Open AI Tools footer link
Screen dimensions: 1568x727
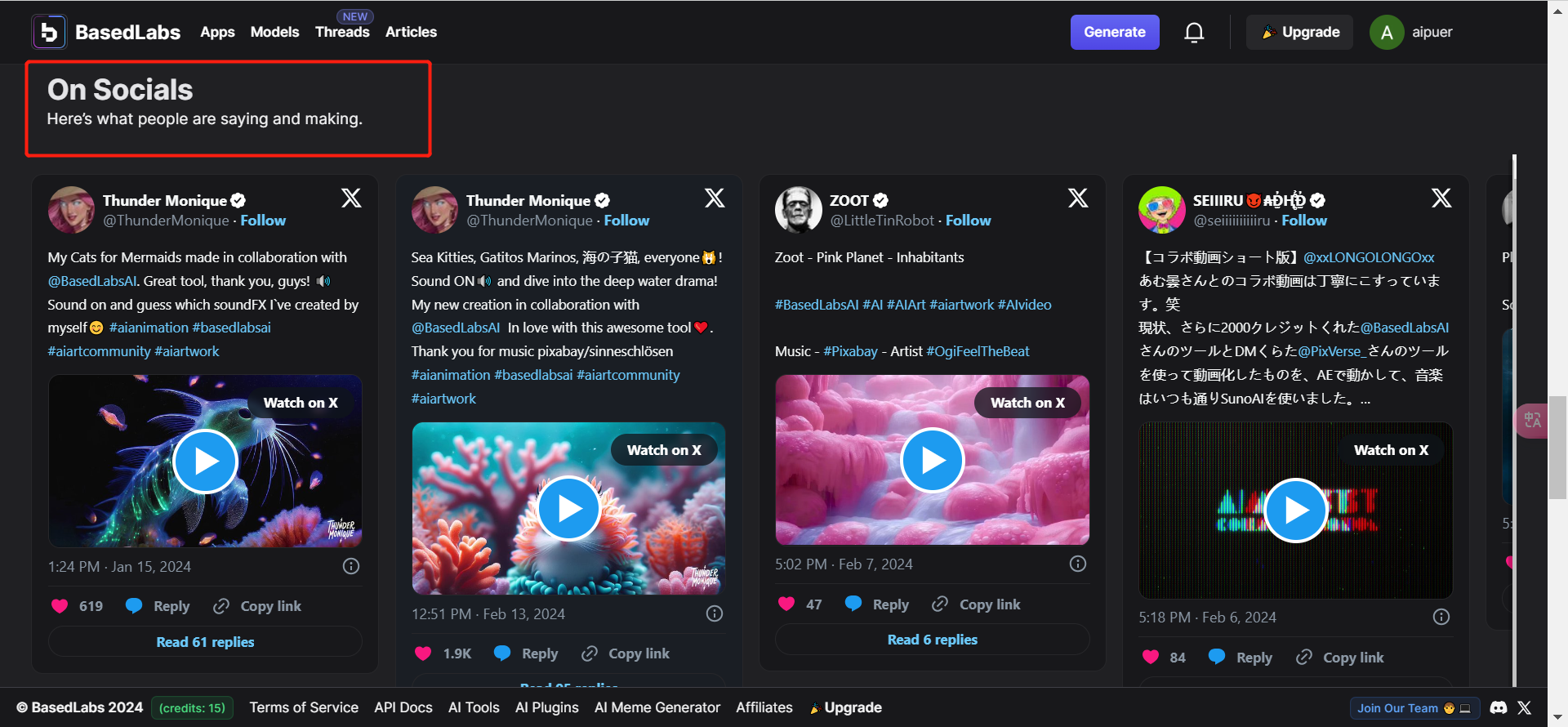[474, 707]
